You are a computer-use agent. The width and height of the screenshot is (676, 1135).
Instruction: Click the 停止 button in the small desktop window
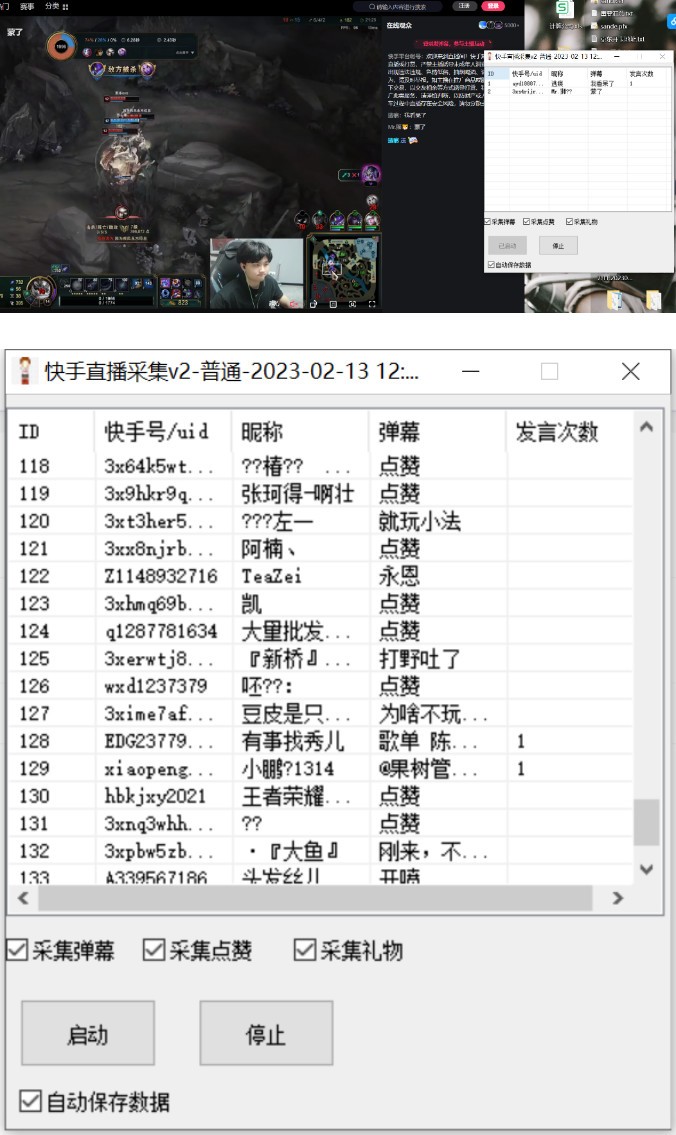click(558, 245)
